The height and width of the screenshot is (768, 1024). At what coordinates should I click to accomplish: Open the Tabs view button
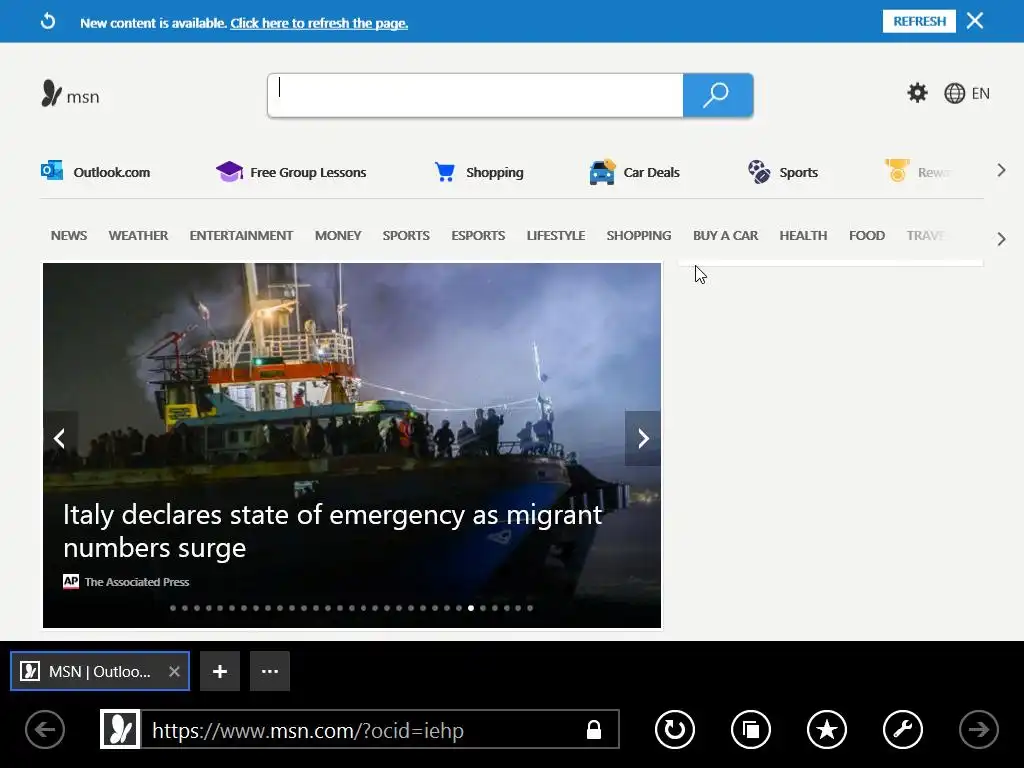click(x=751, y=729)
